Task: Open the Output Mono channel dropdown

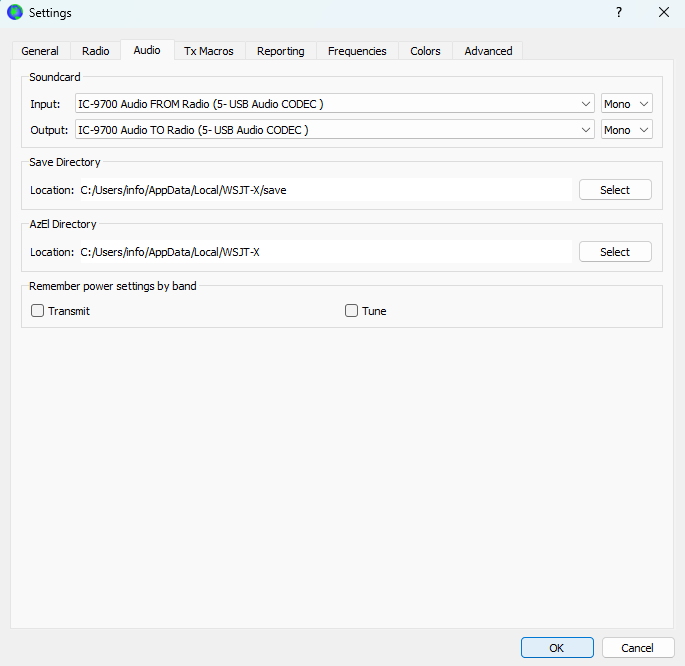Action: [x=626, y=130]
